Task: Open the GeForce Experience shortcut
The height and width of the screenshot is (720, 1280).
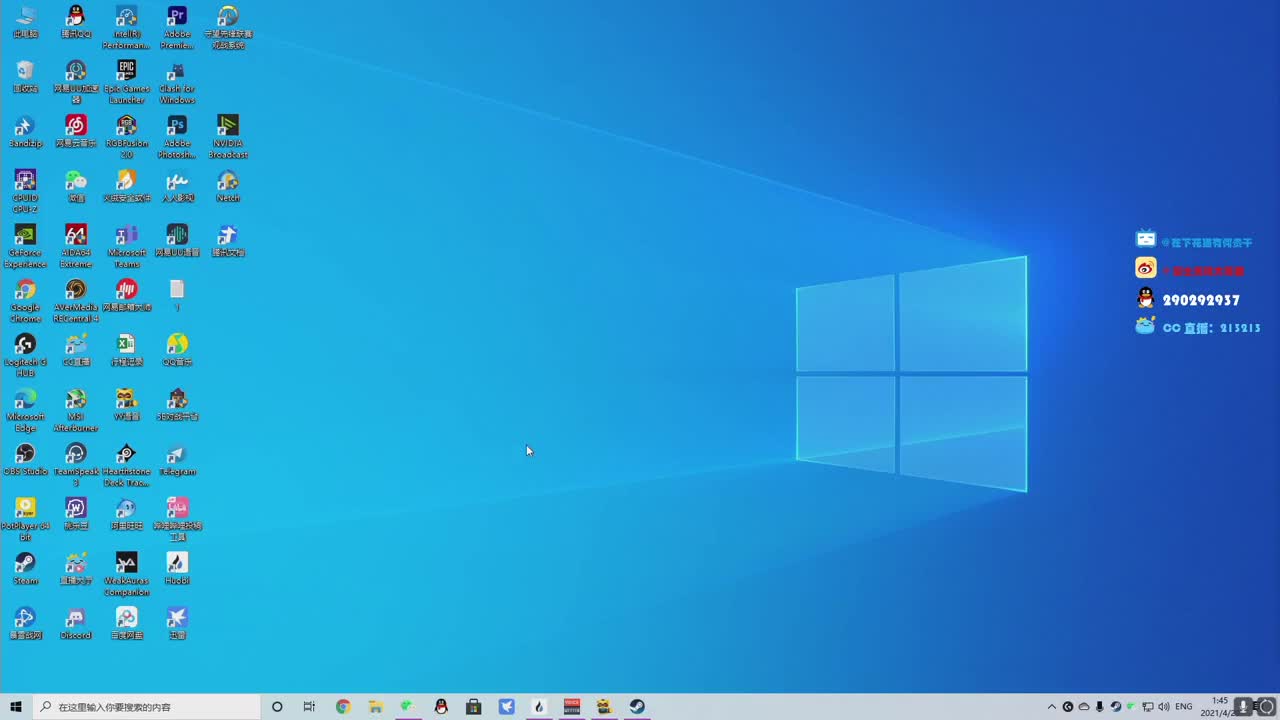Action: pos(25,246)
